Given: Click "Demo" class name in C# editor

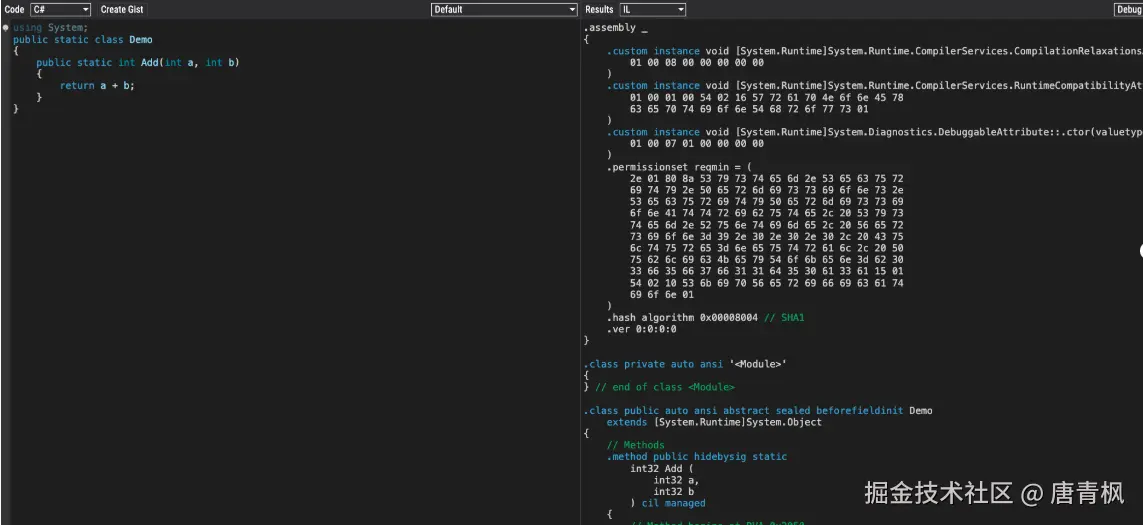Looking at the screenshot, I should (x=141, y=40).
